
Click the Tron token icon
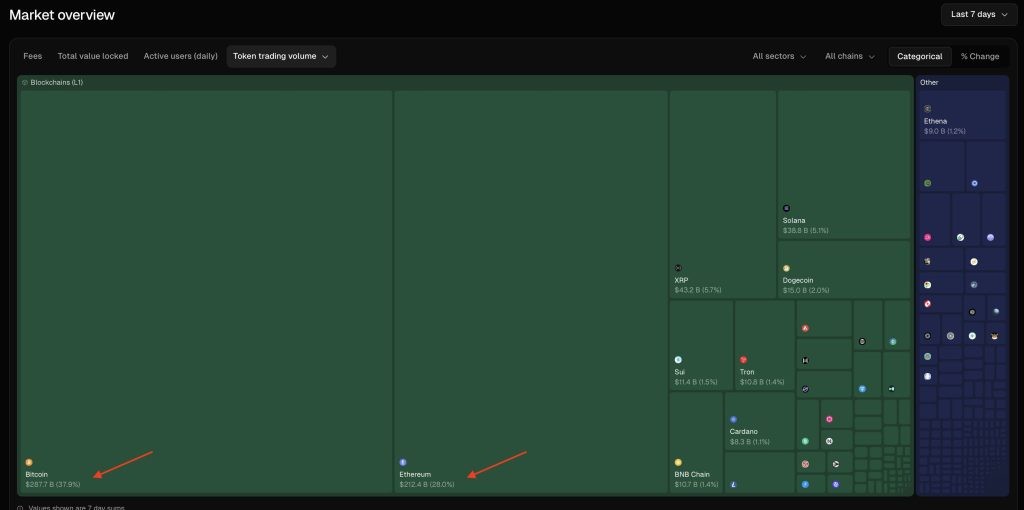click(x=743, y=359)
